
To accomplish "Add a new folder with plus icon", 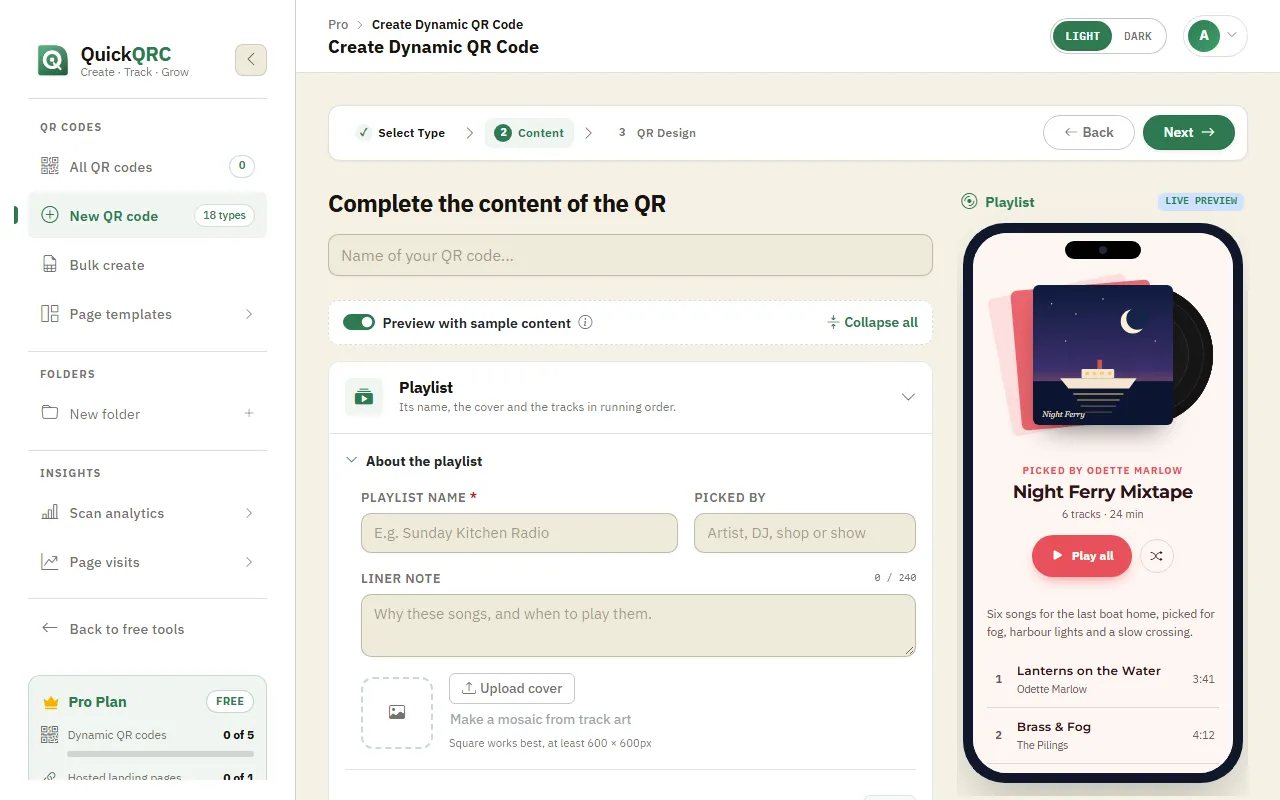I will click(249, 413).
